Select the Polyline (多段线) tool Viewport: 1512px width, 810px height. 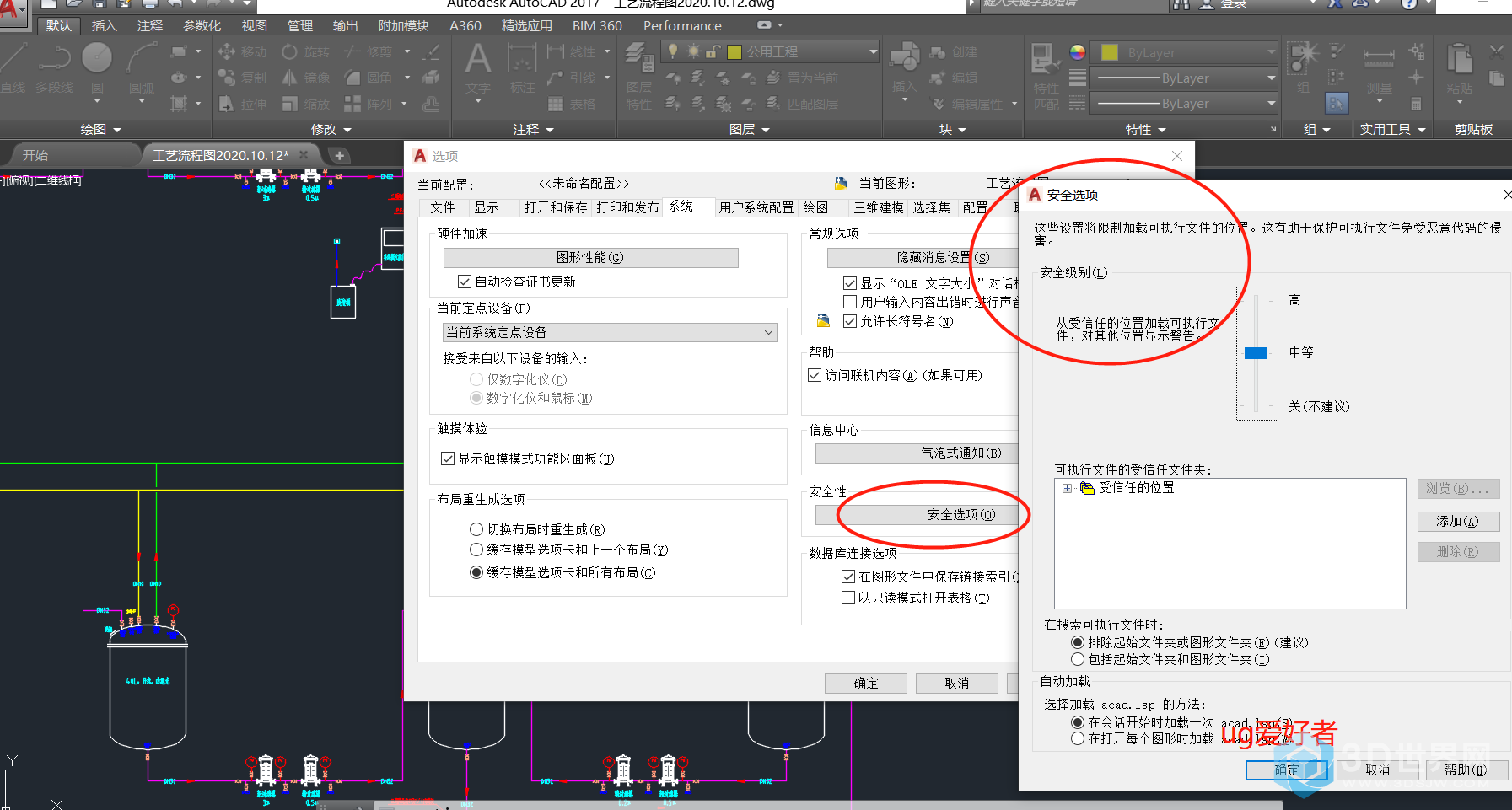(55, 67)
